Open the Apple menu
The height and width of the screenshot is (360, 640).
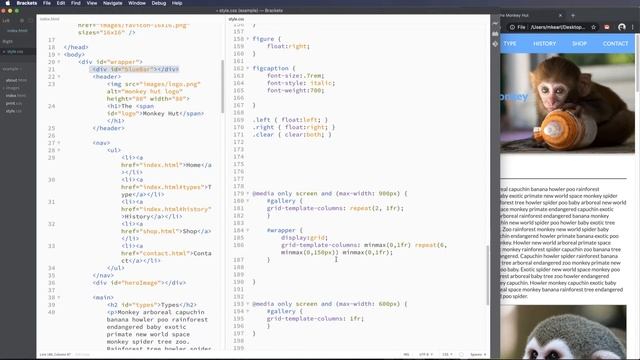click(7, 3)
